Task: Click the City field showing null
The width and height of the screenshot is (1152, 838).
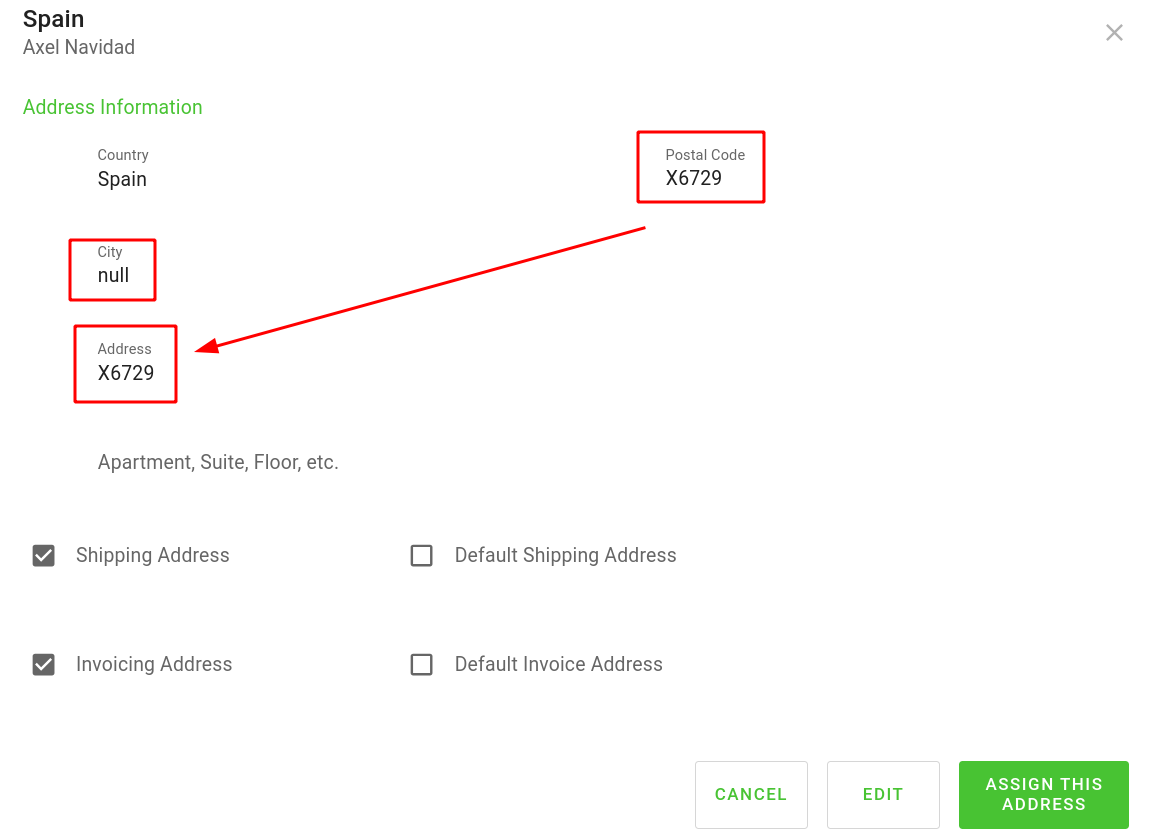Action: pos(113,276)
